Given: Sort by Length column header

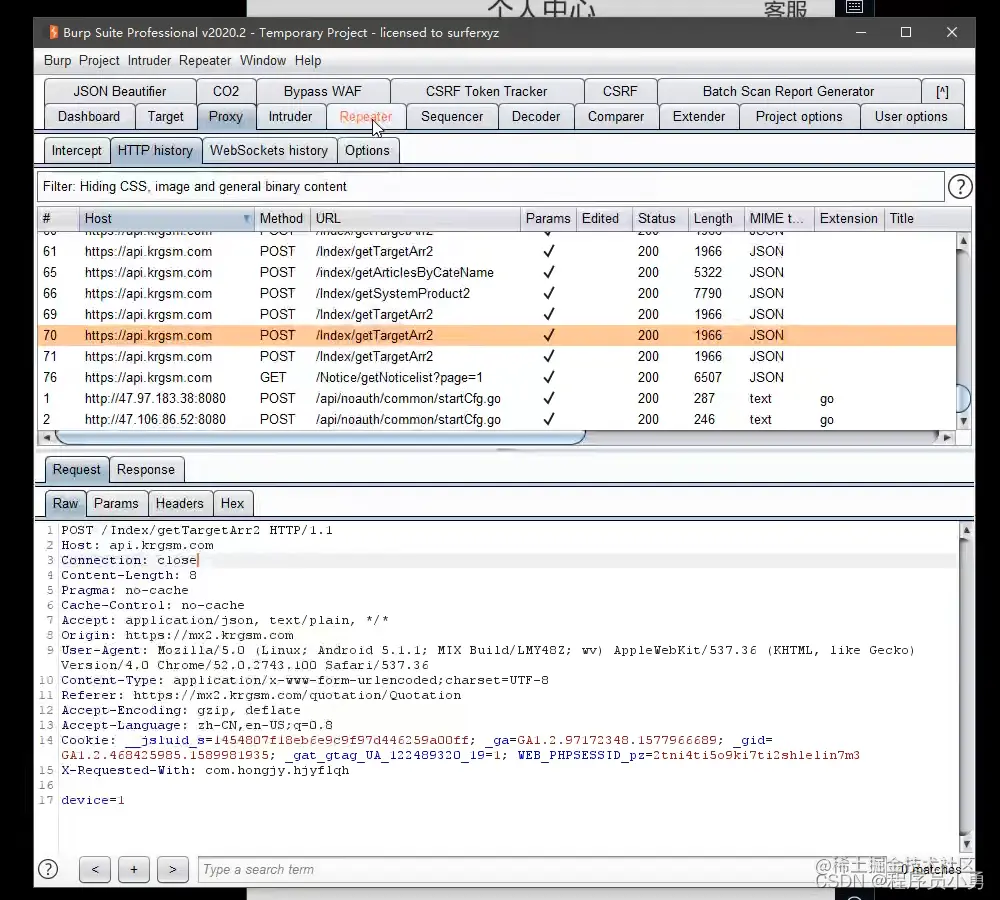Looking at the screenshot, I should [716, 219].
